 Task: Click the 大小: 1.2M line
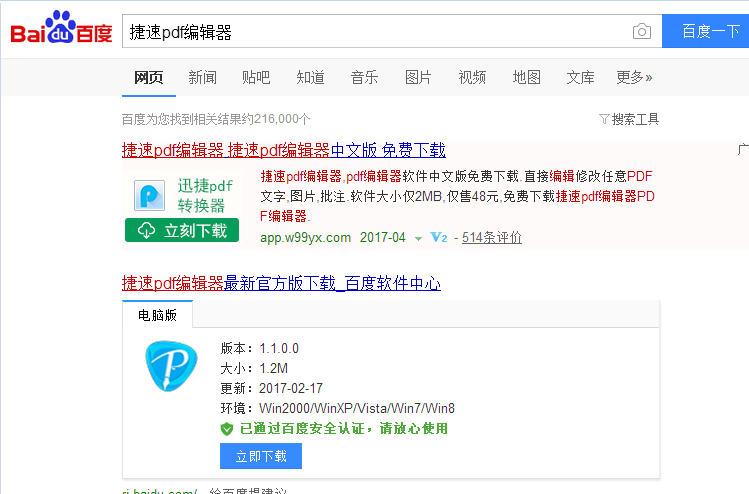254,368
